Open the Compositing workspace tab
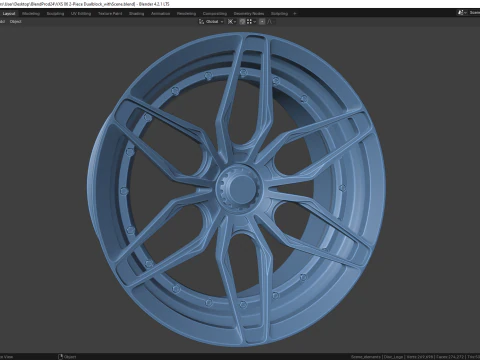480x360 pixels. coord(215,14)
